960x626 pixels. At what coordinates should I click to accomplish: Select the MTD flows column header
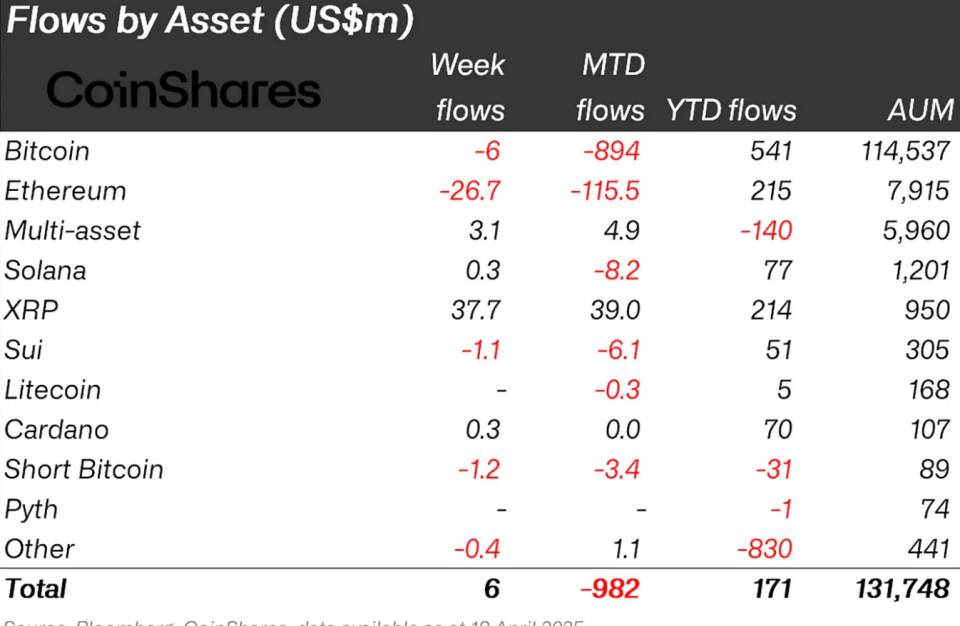tap(610, 88)
